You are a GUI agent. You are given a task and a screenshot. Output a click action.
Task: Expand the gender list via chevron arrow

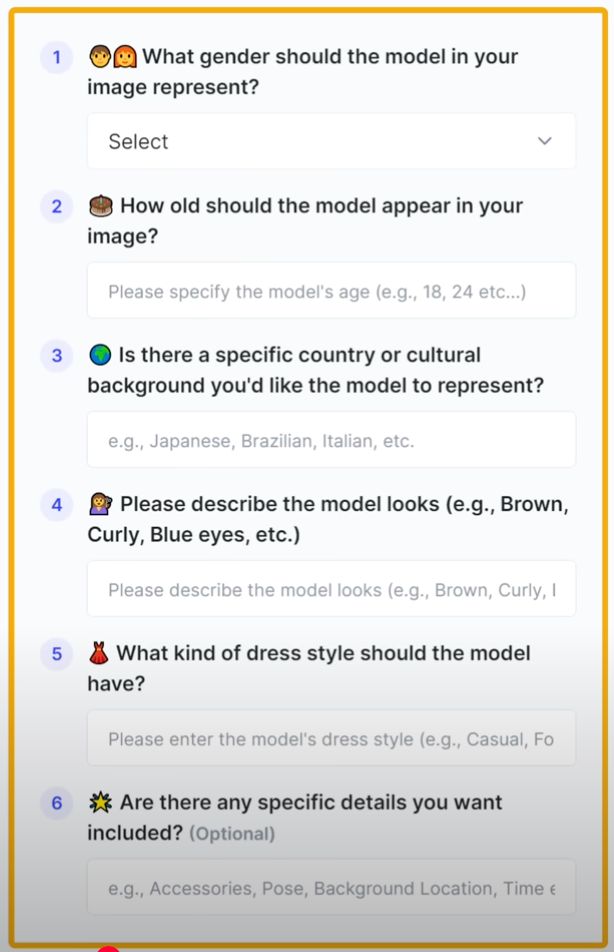[545, 141]
